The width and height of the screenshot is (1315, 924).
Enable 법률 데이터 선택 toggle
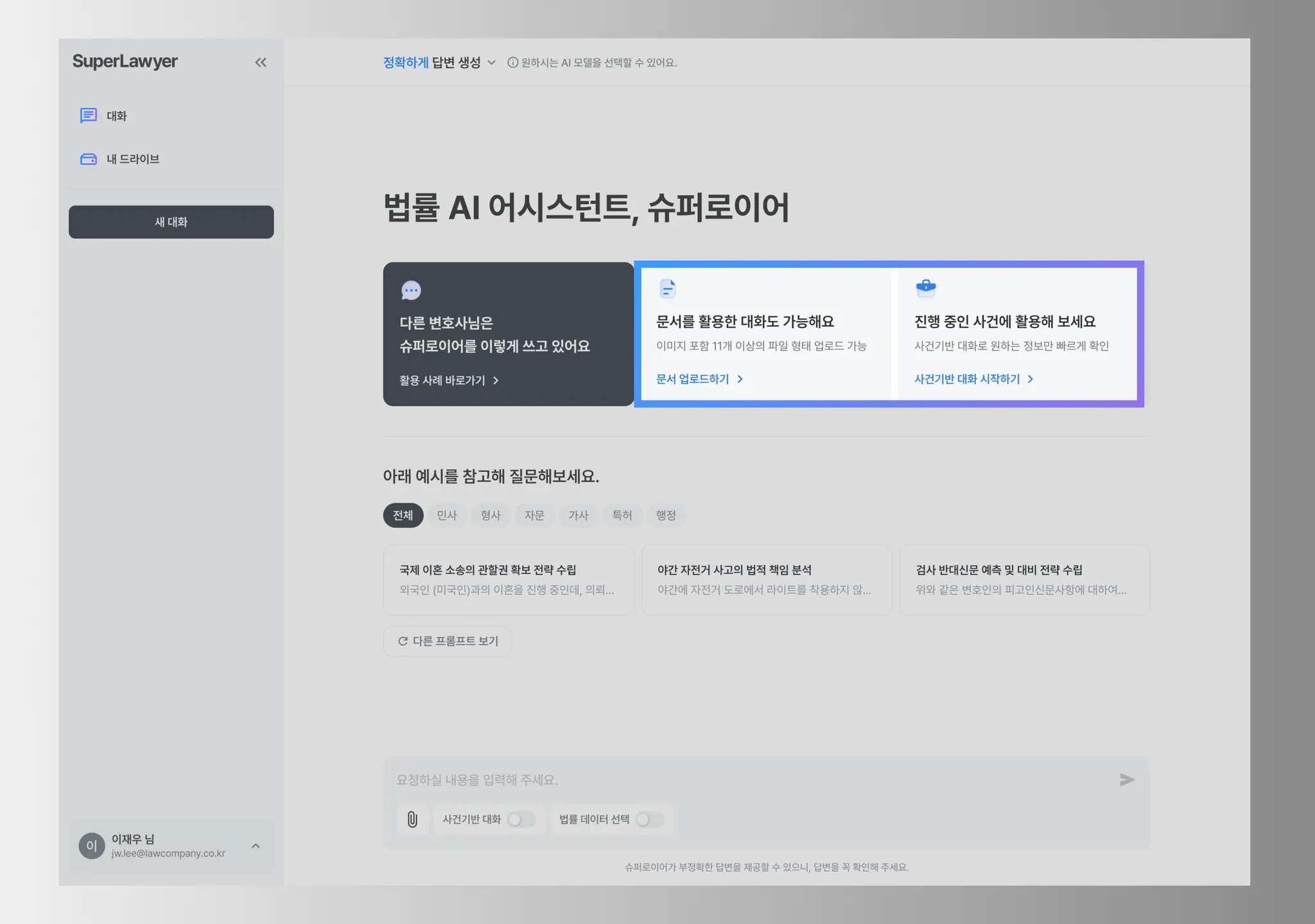[x=649, y=819]
